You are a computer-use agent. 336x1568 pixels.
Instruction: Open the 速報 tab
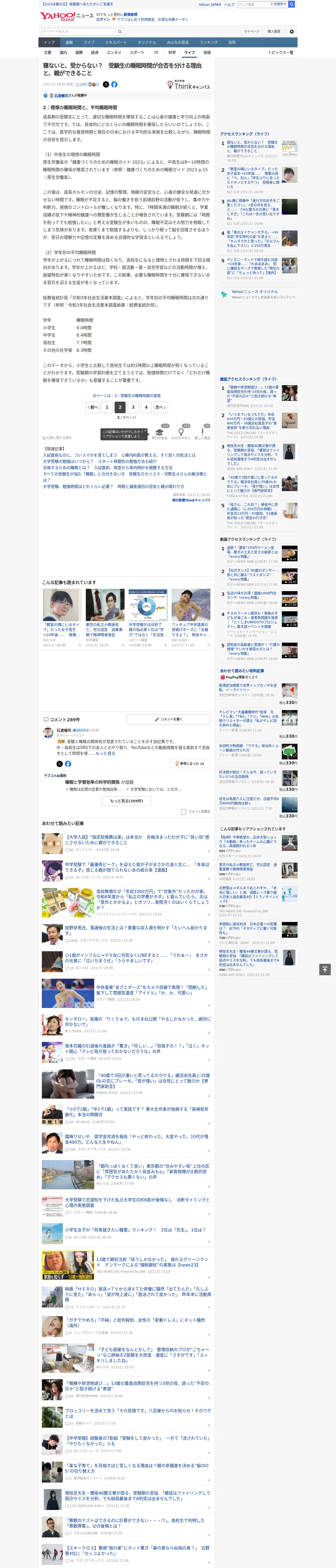[69, 42]
